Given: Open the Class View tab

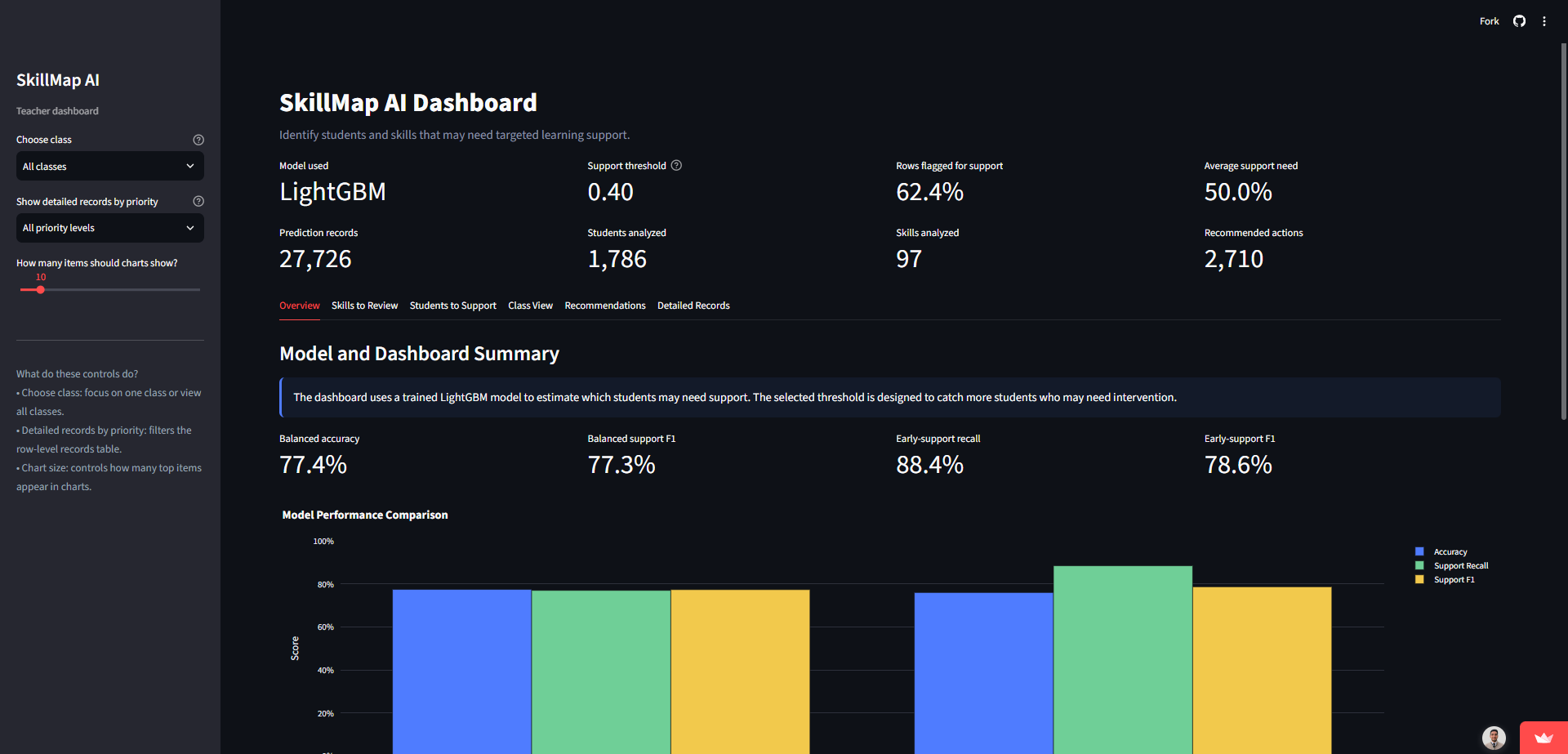Looking at the screenshot, I should coord(530,306).
